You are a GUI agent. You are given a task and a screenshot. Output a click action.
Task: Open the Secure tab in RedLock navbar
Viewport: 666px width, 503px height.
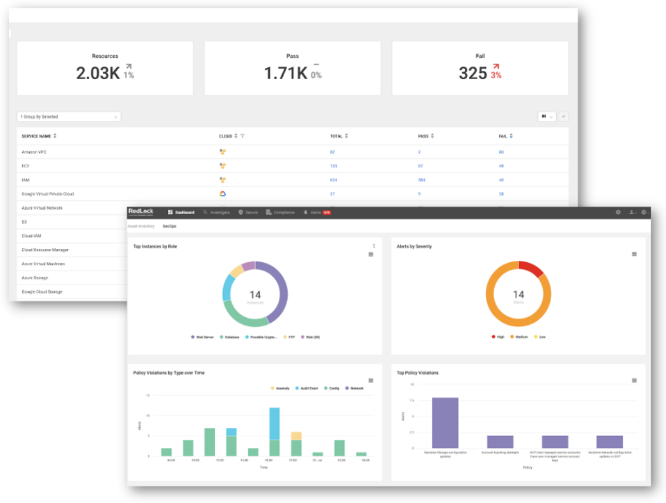(x=248, y=212)
